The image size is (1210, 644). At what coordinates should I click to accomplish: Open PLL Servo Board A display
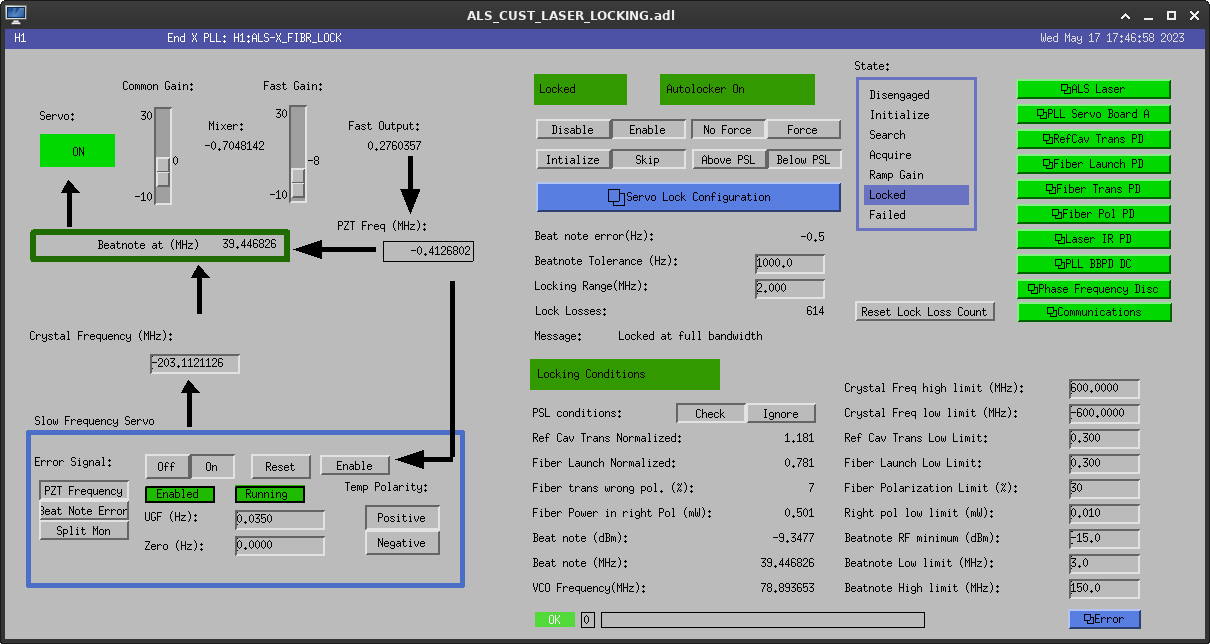[x=1094, y=114]
